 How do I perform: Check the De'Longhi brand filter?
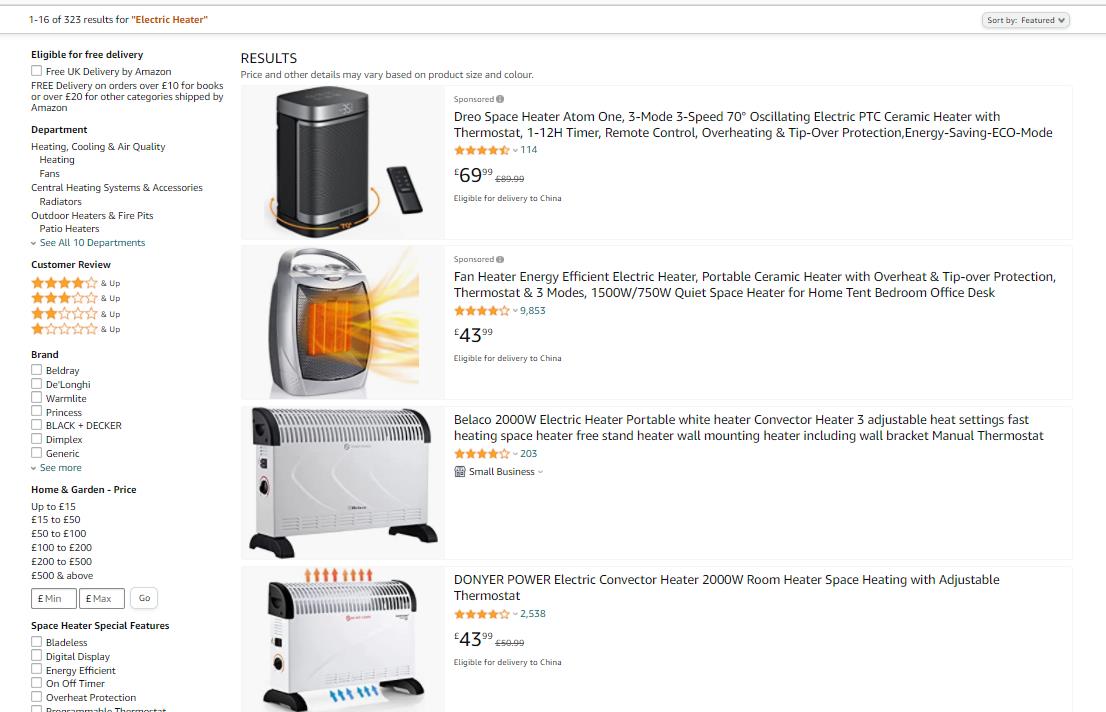click(37, 384)
